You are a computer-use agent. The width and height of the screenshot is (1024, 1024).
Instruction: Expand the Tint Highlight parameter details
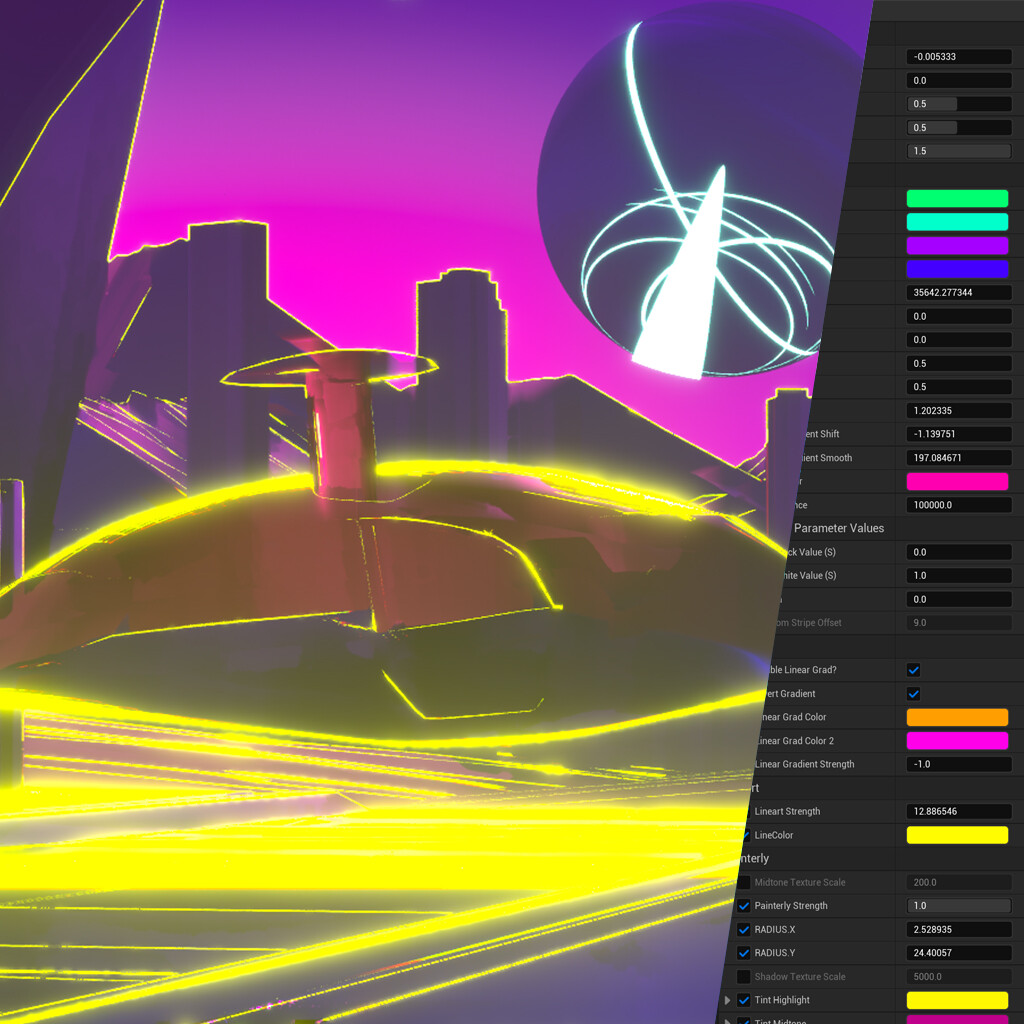[x=727, y=1000]
